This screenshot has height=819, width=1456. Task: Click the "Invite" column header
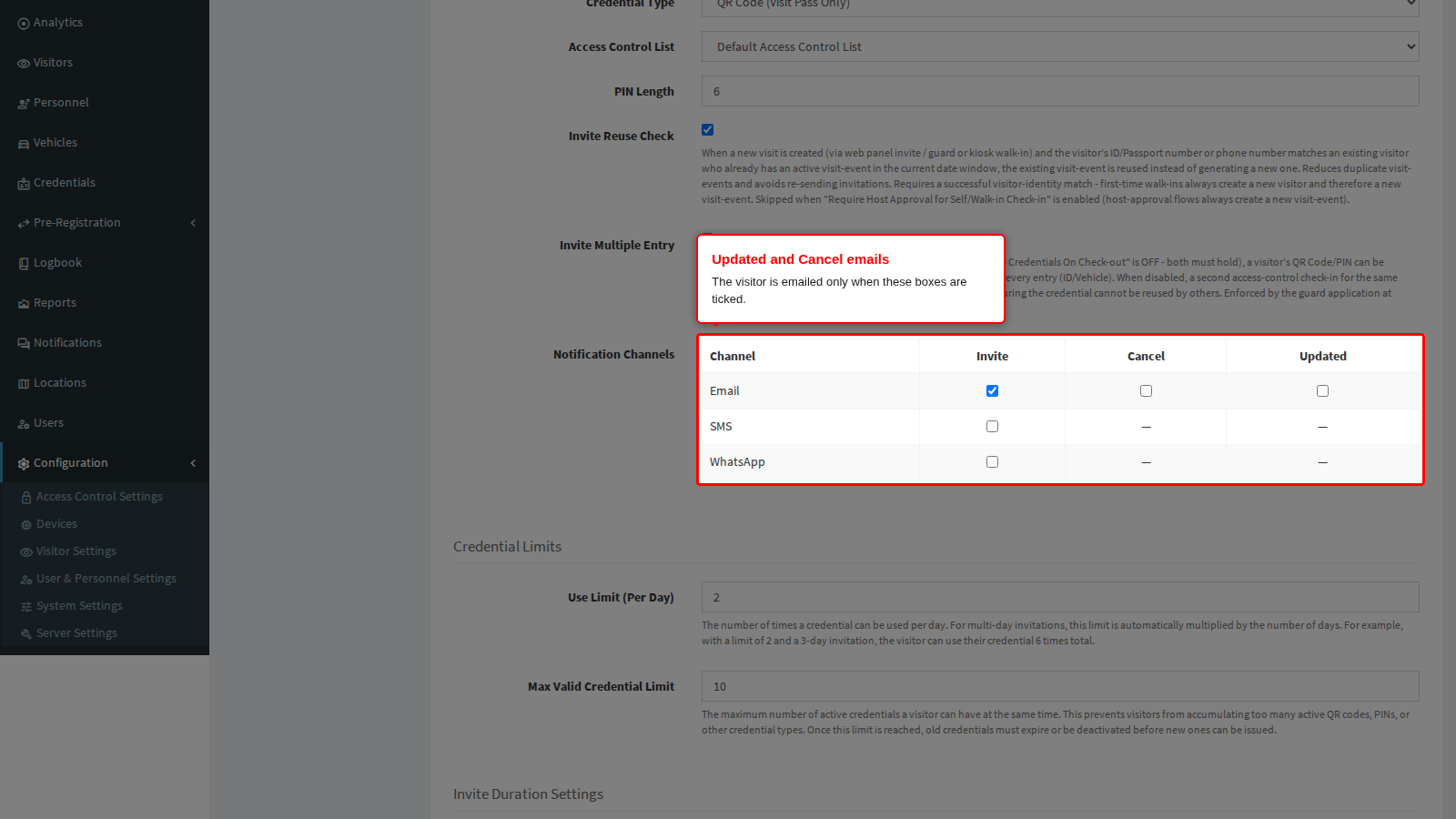(992, 357)
